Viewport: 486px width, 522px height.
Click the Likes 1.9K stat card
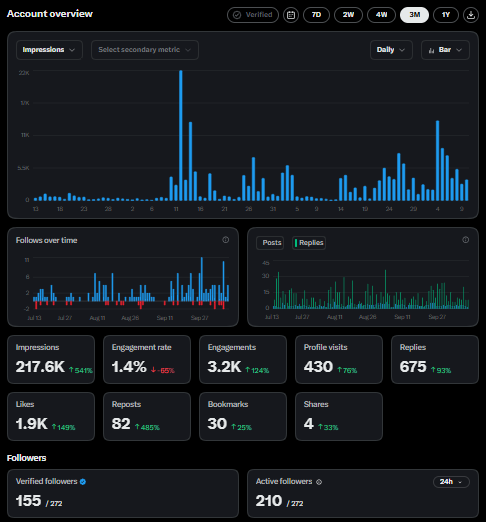(51, 416)
